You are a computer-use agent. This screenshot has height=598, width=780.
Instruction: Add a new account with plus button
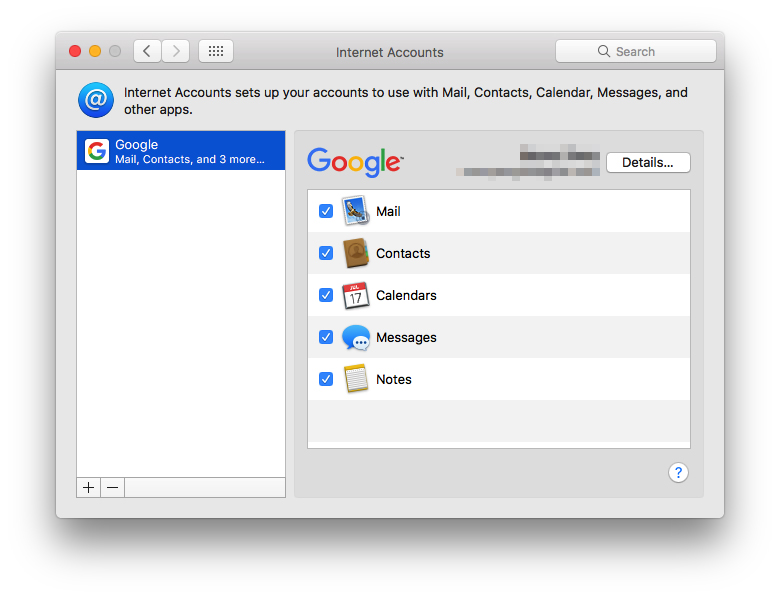89,487
